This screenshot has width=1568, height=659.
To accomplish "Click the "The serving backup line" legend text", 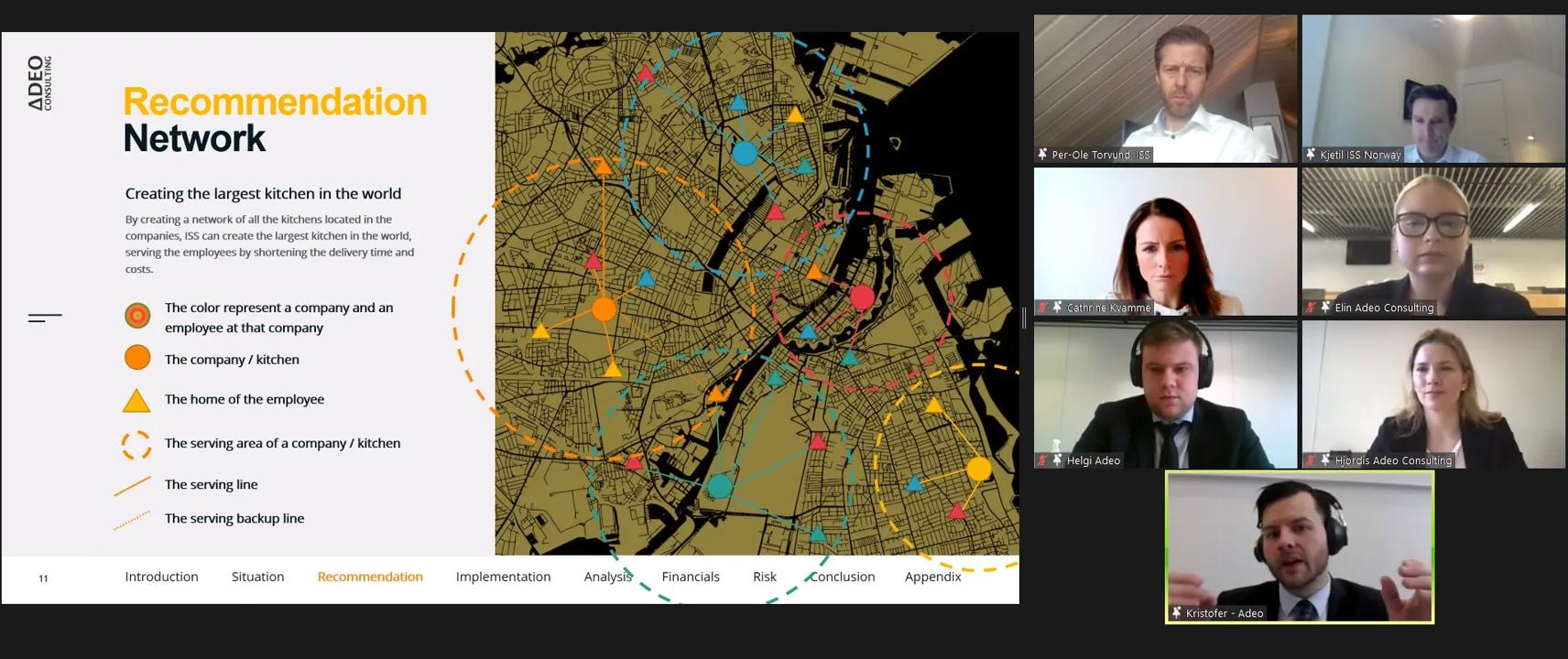I will pos(234,518).
